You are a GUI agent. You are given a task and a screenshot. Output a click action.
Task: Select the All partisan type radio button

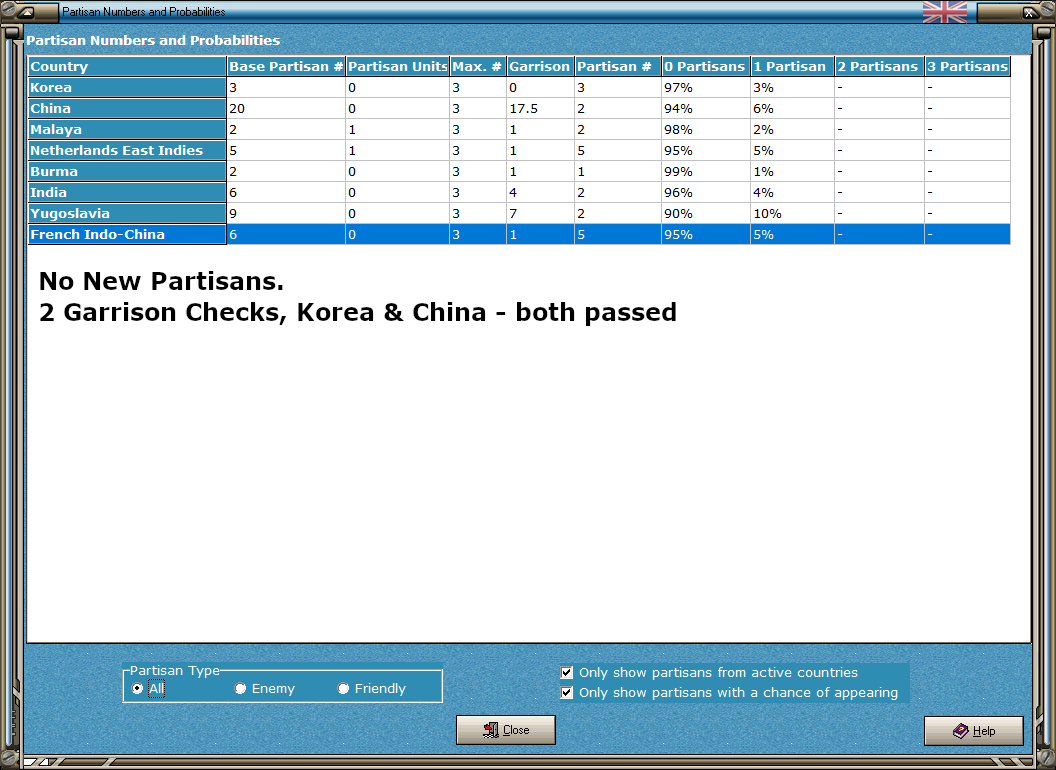(136, 688)
